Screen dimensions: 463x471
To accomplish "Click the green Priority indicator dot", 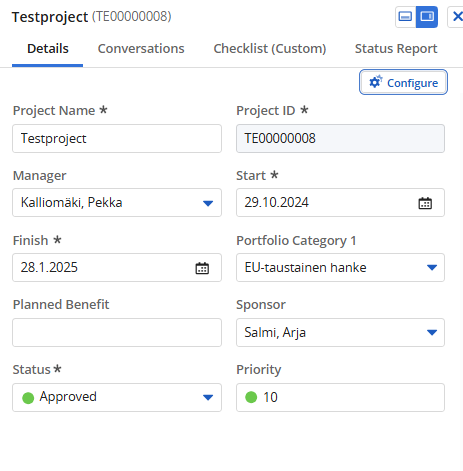I will [x=251, y=397].
